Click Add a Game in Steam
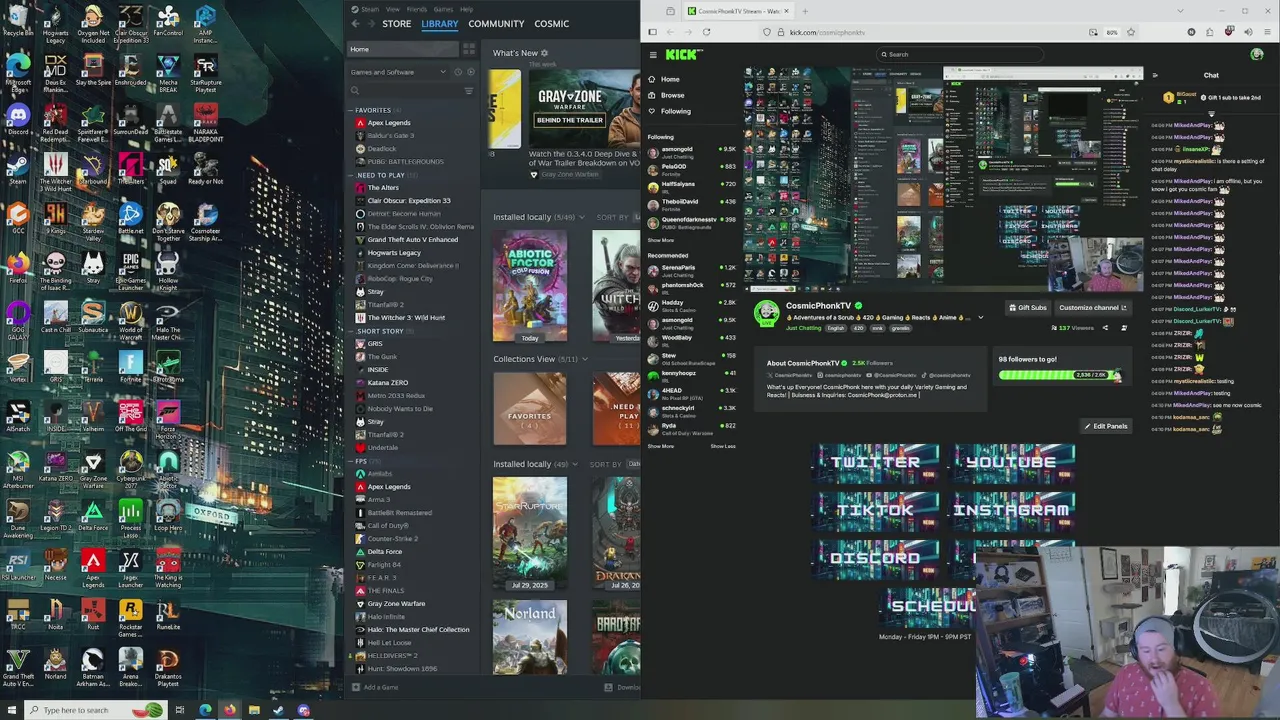Viewport: 1280px width, 720px height. (375, 687)
